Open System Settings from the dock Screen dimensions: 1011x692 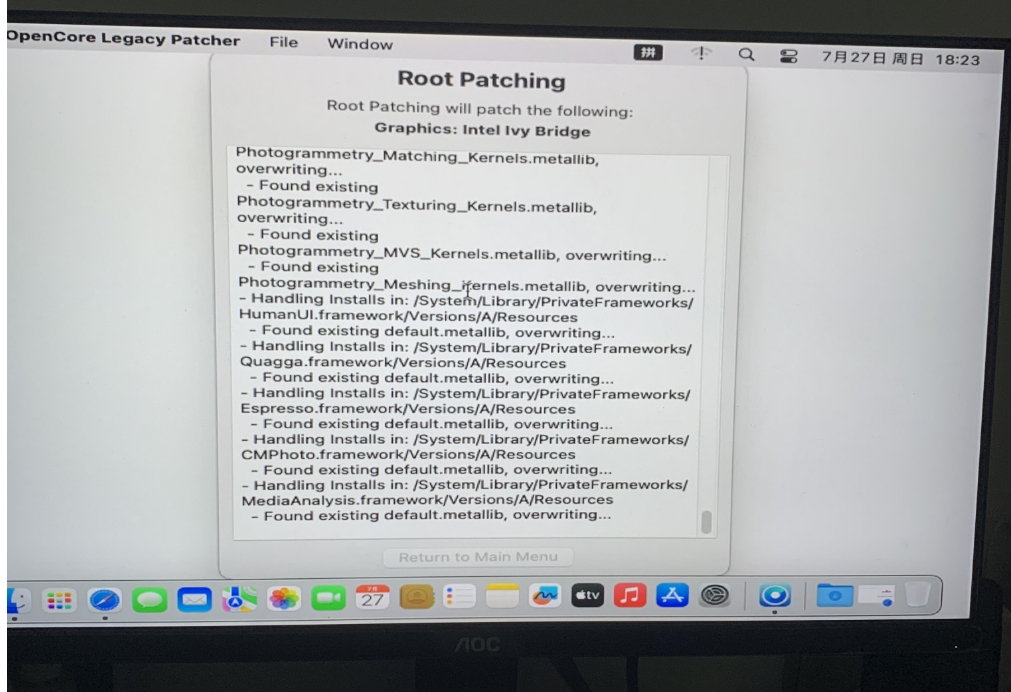point(714,595)
